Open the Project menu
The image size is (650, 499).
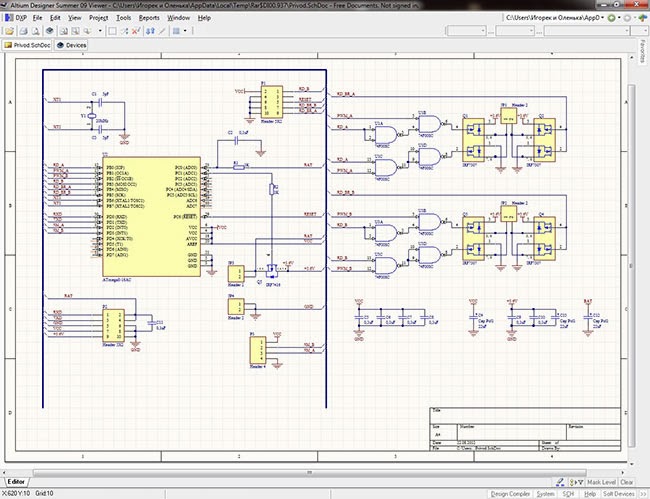(x=98, y=18)
